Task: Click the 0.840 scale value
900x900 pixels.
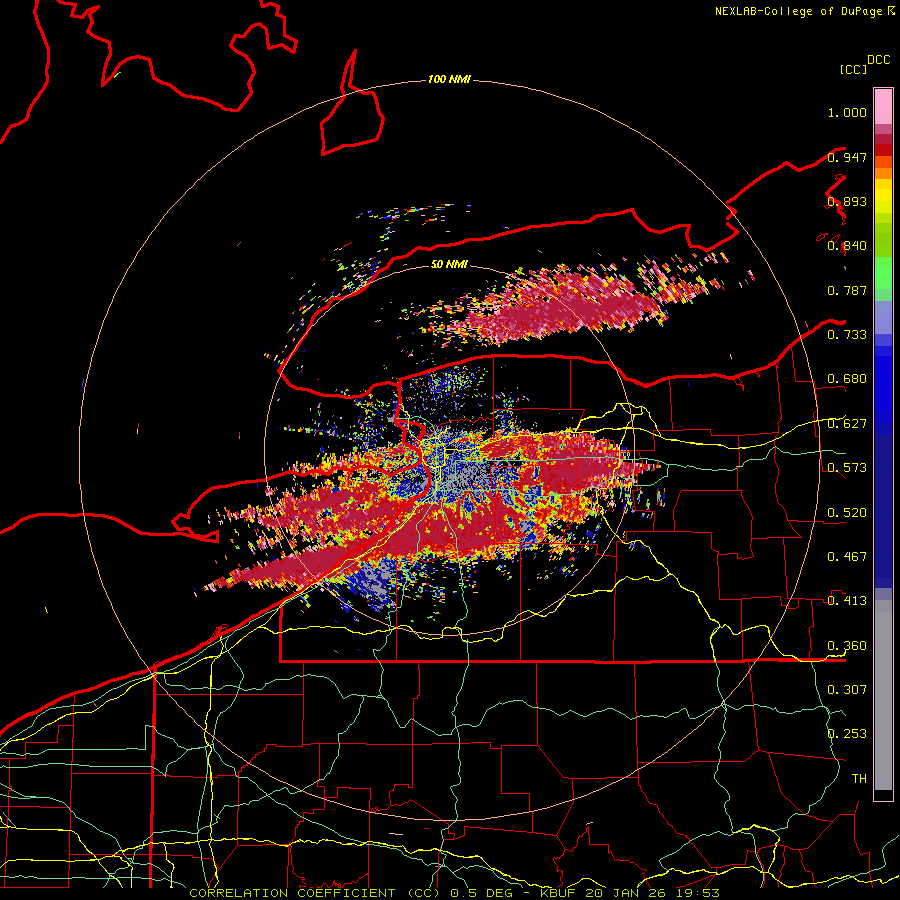Action: [847, 246]
